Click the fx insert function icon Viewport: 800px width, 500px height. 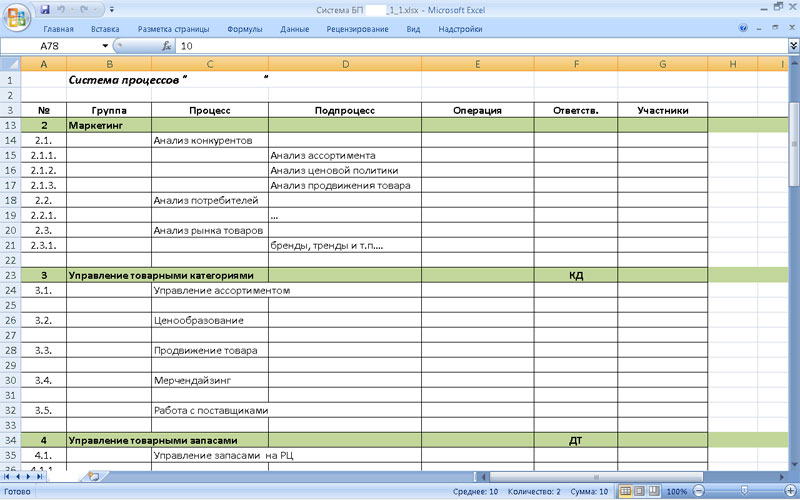pyautogui.click(x=166, y=47)
